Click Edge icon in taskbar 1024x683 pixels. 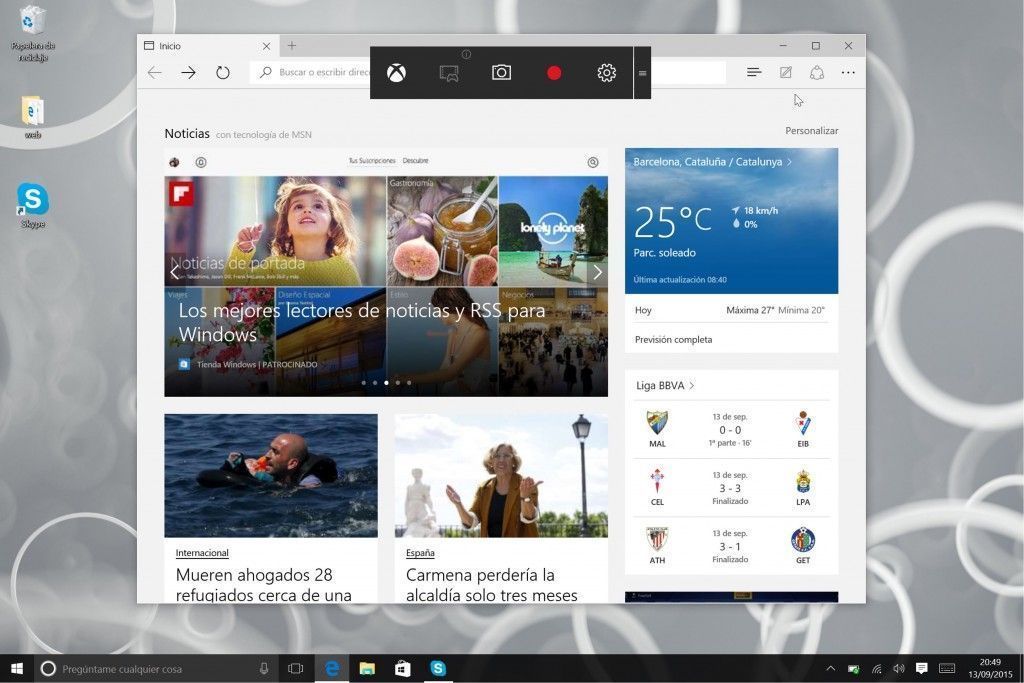coord(332,668)
